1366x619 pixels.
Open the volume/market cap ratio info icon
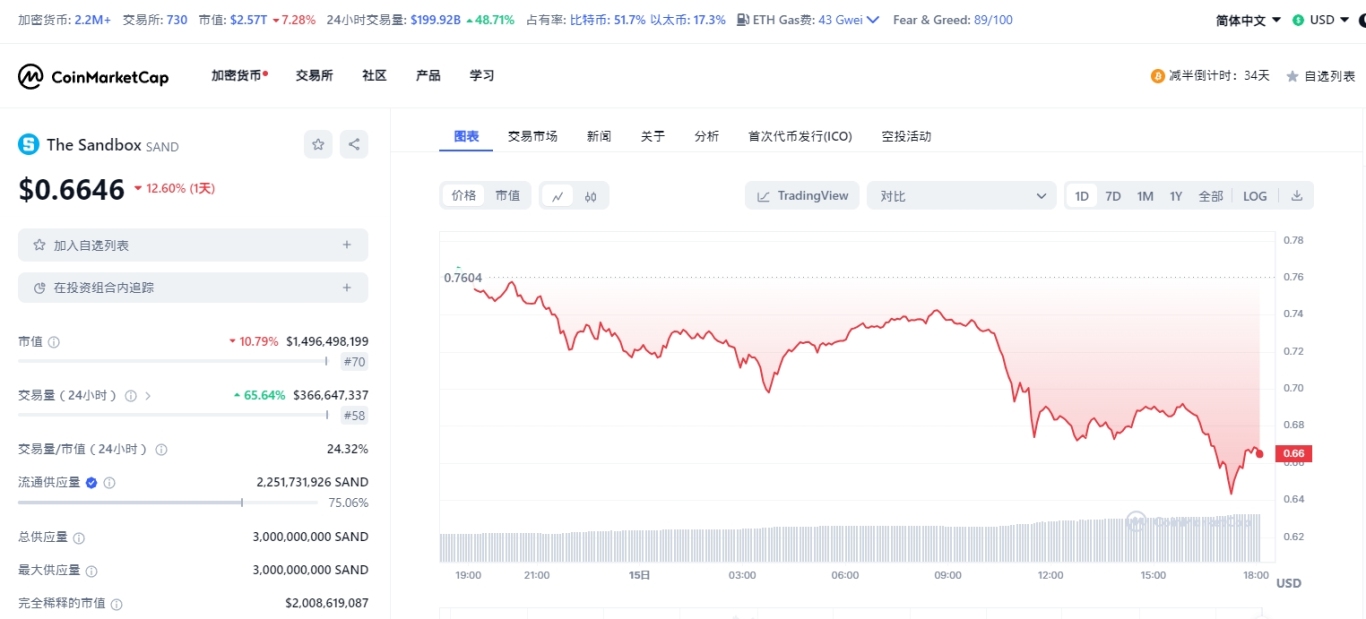[161, 450]
